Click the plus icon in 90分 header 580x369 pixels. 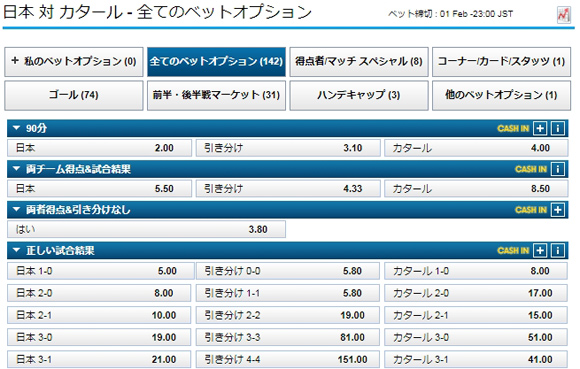coord(540,128)
